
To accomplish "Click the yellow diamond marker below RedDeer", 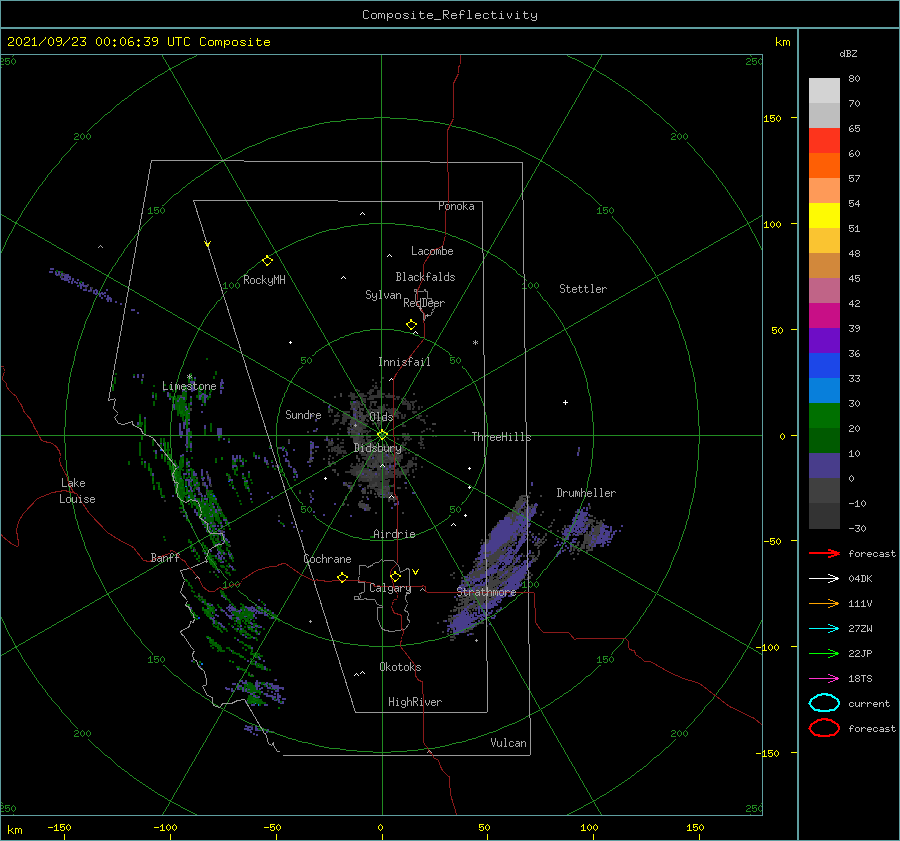I will pos(411,325).
